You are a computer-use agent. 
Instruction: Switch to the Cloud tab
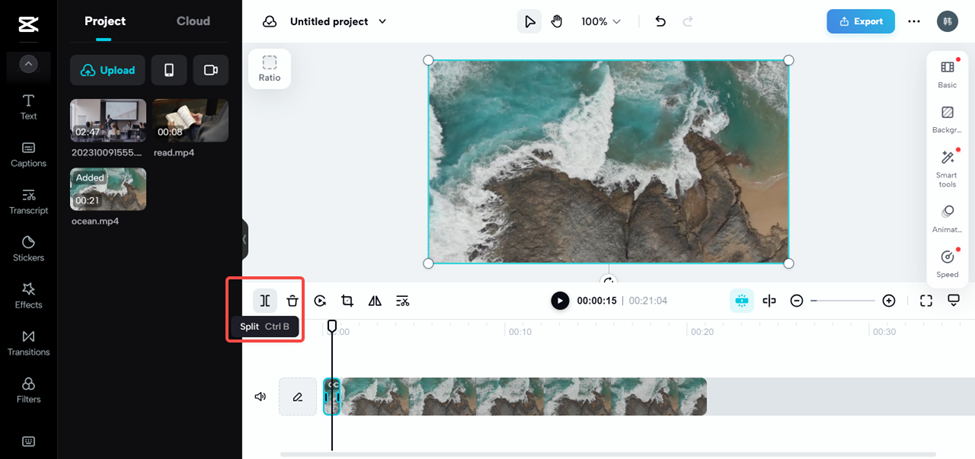193,21
